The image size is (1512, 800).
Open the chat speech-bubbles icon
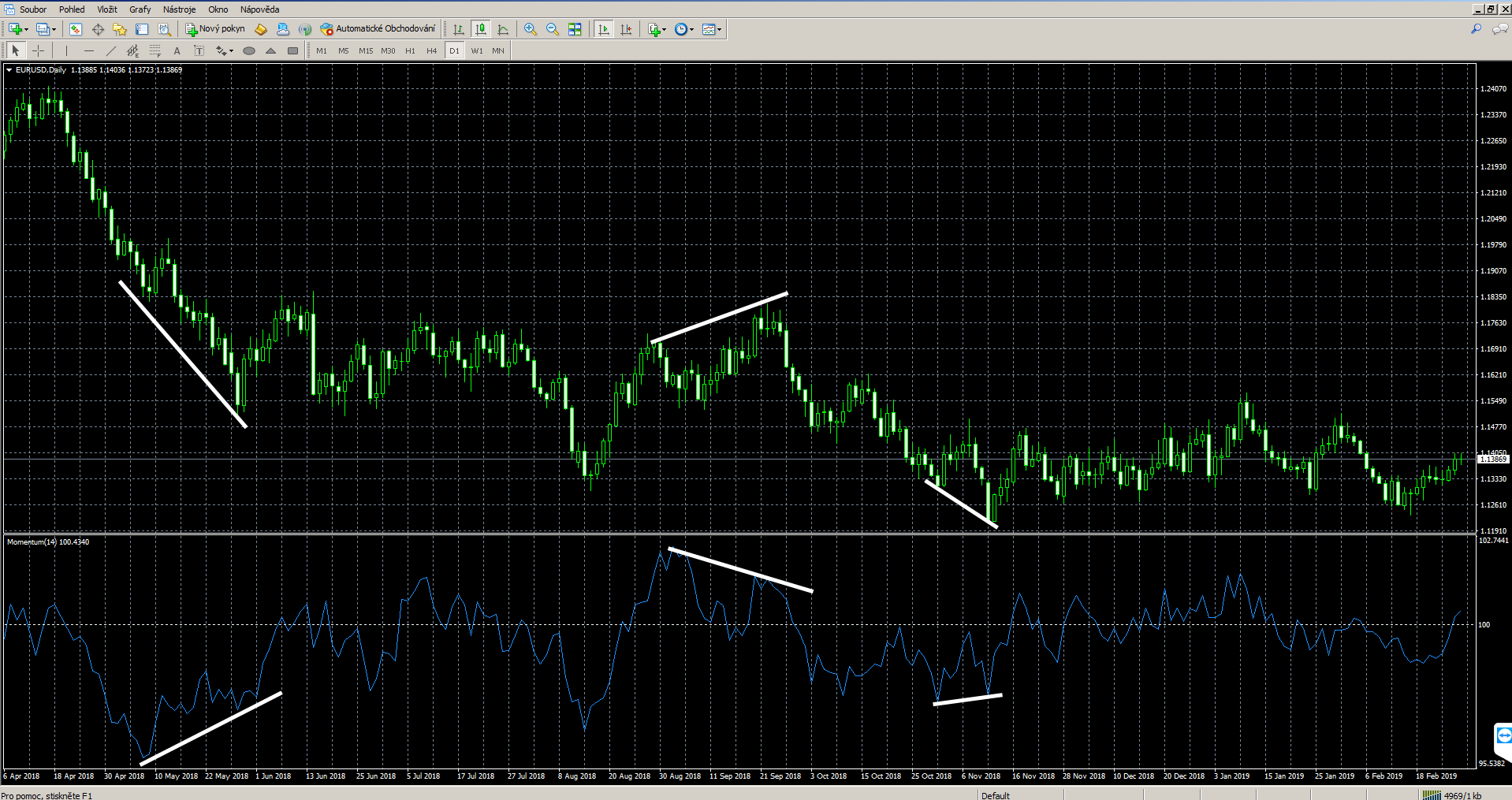pyautogui.click(x=1500, y=29)
